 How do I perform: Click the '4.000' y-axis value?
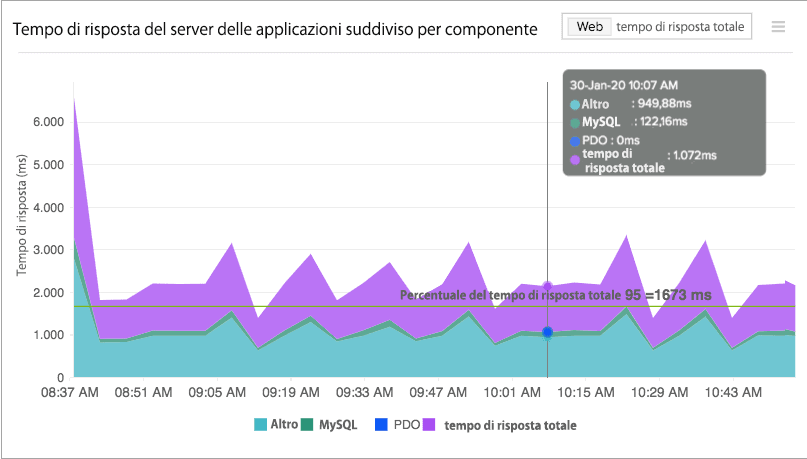(x=48, y=208)
